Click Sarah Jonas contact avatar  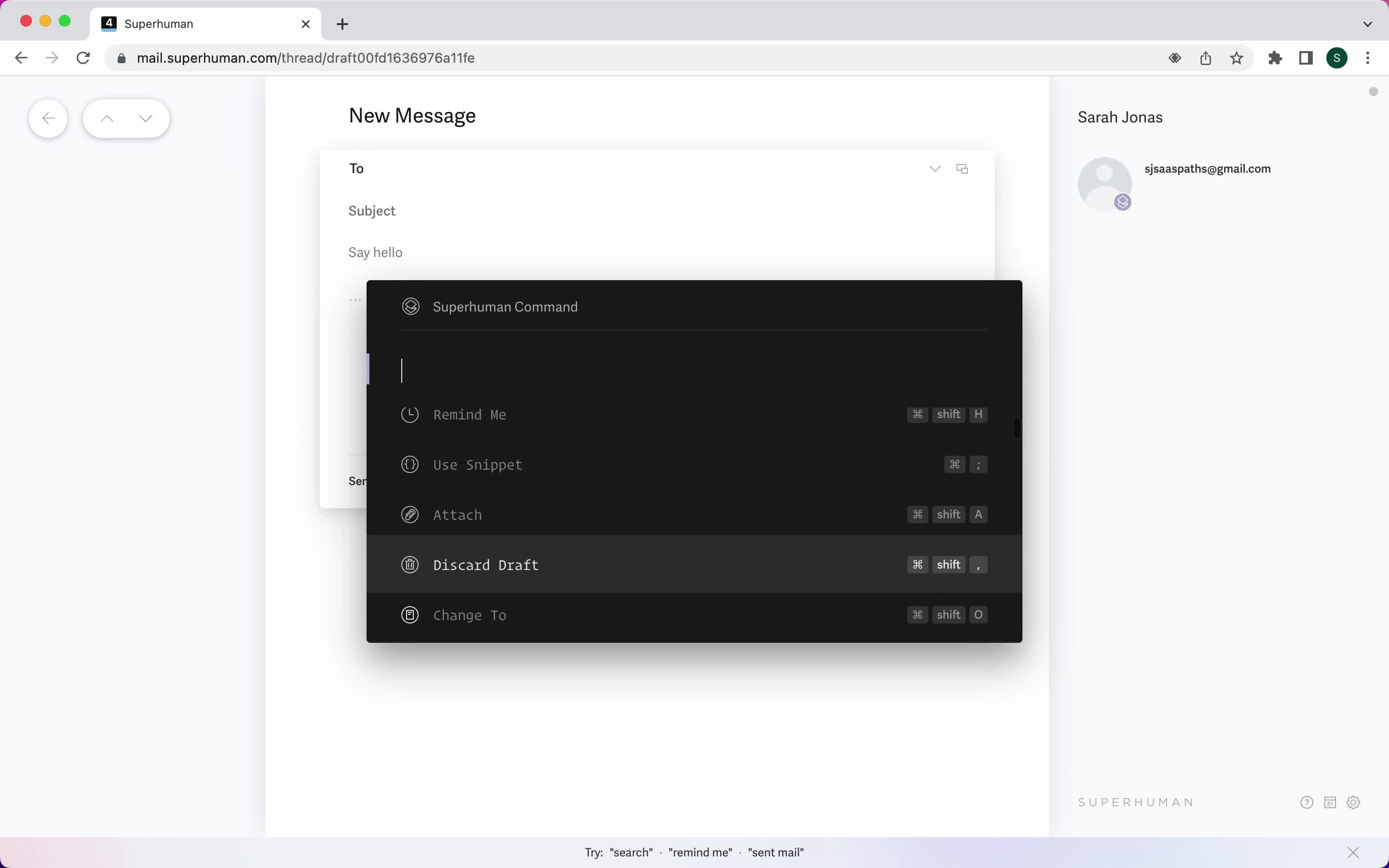[x=1105, y=184]
